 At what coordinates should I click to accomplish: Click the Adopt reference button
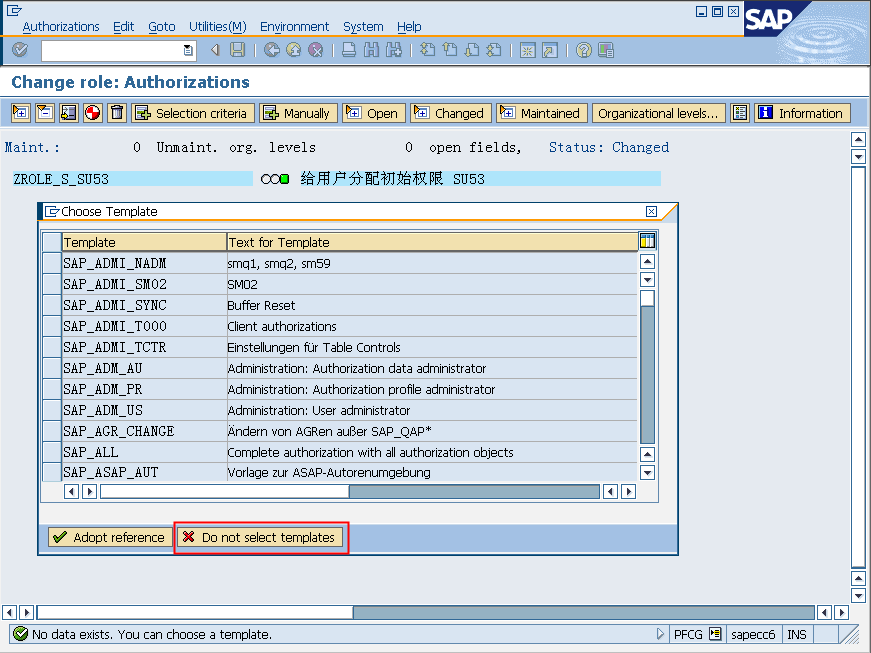111,537
